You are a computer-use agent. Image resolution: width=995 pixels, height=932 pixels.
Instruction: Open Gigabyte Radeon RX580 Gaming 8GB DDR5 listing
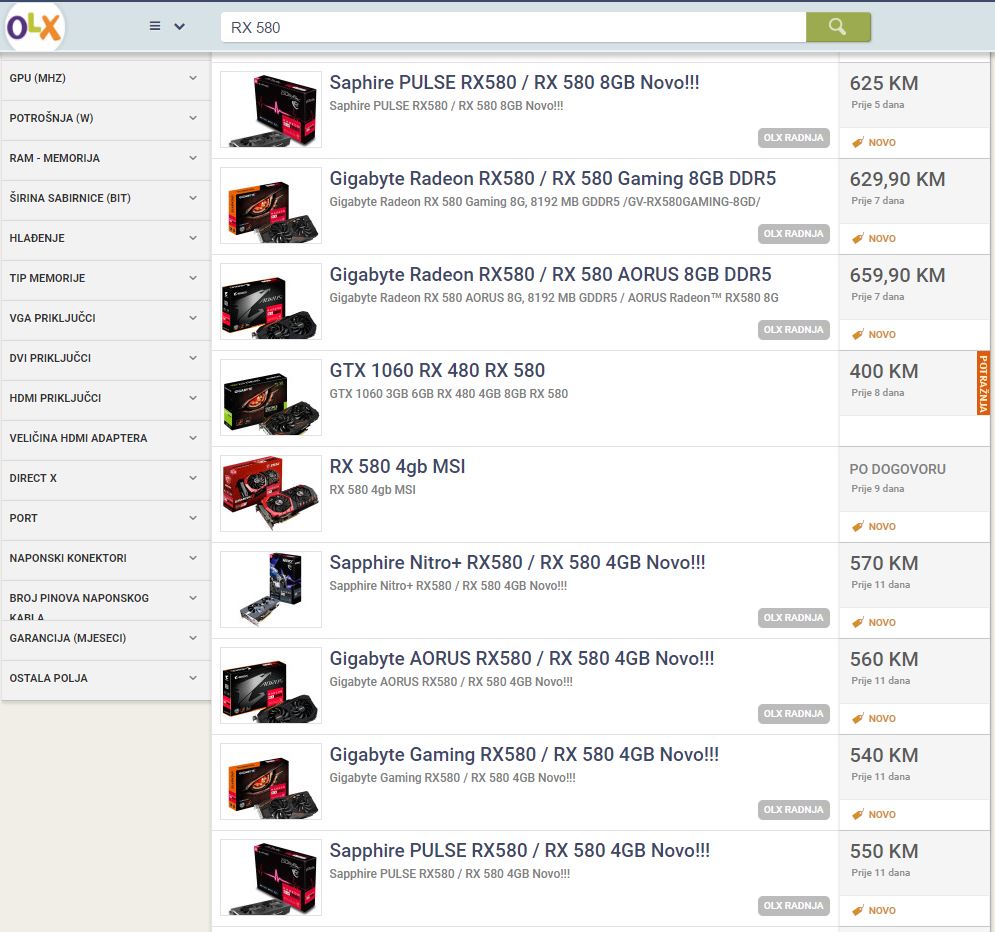[x=552, y=179]
